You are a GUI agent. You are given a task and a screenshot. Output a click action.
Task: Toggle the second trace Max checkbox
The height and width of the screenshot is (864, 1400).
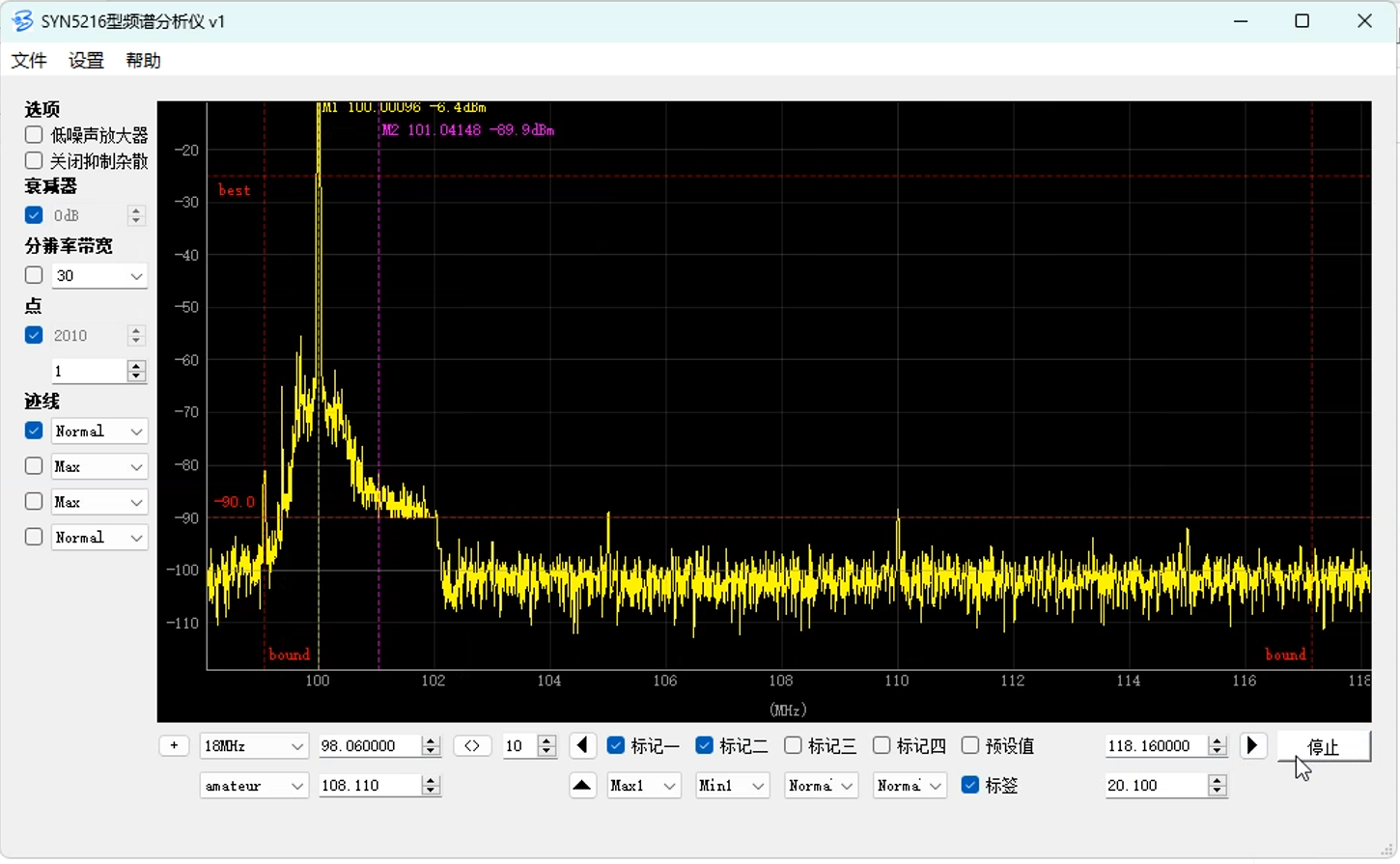(x=34, y=466)
